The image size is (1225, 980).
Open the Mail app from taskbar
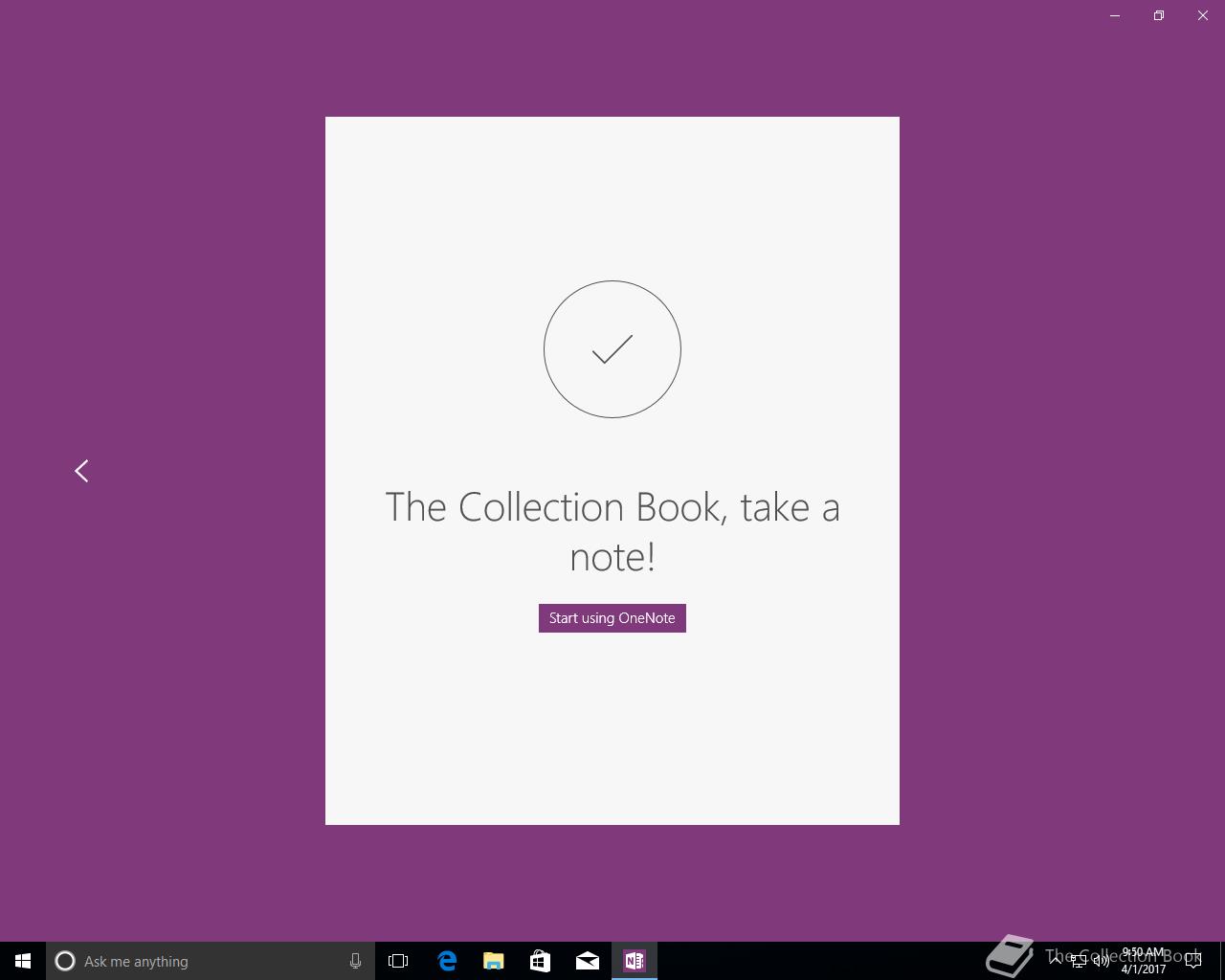click(588, 961)
